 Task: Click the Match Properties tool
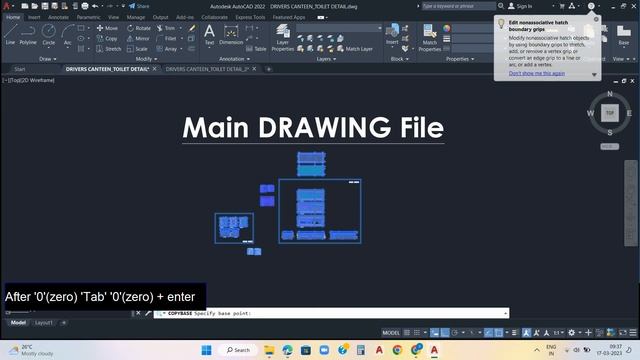click(x=429, y=38)
